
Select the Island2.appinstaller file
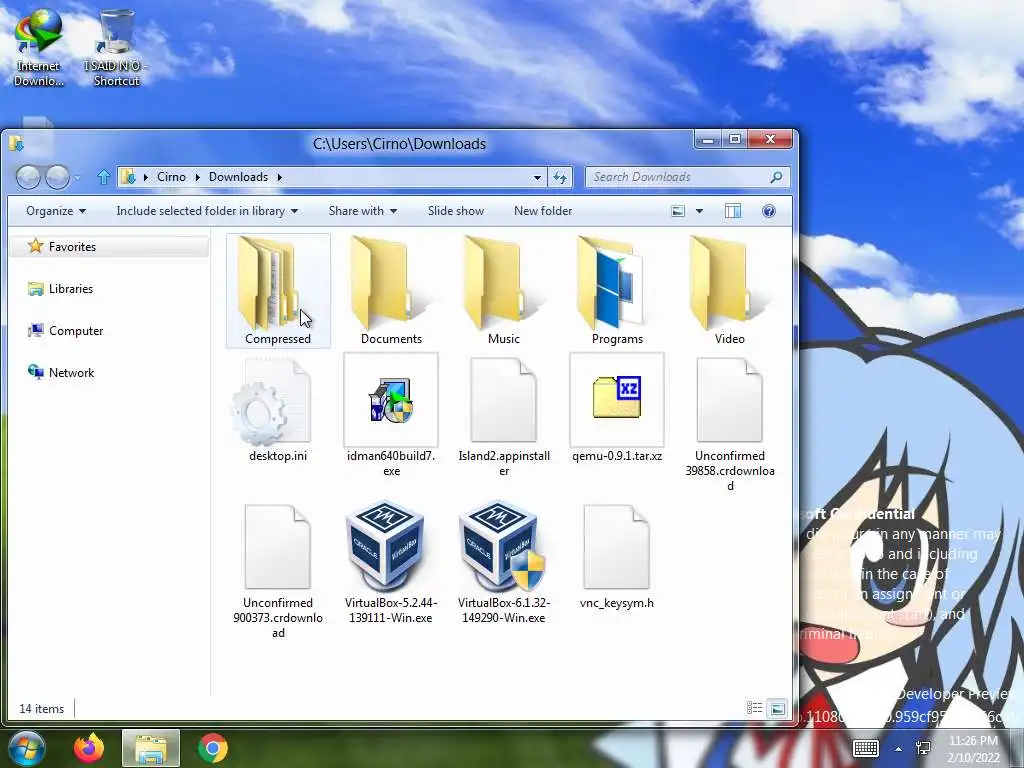point(504,417)
